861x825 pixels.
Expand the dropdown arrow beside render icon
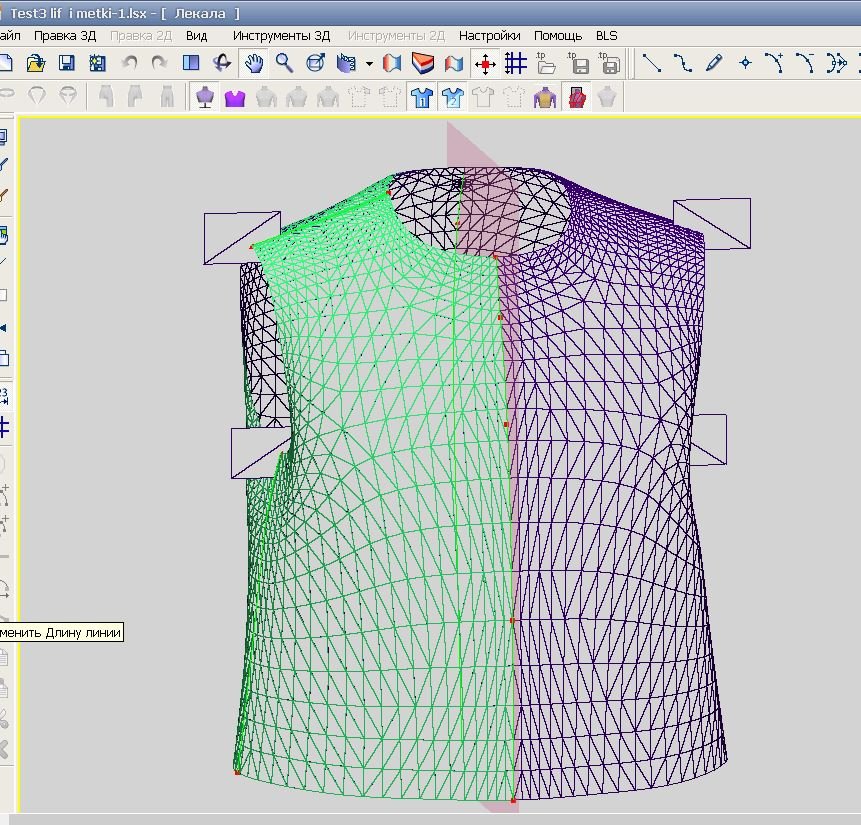[x=369, y=64]
